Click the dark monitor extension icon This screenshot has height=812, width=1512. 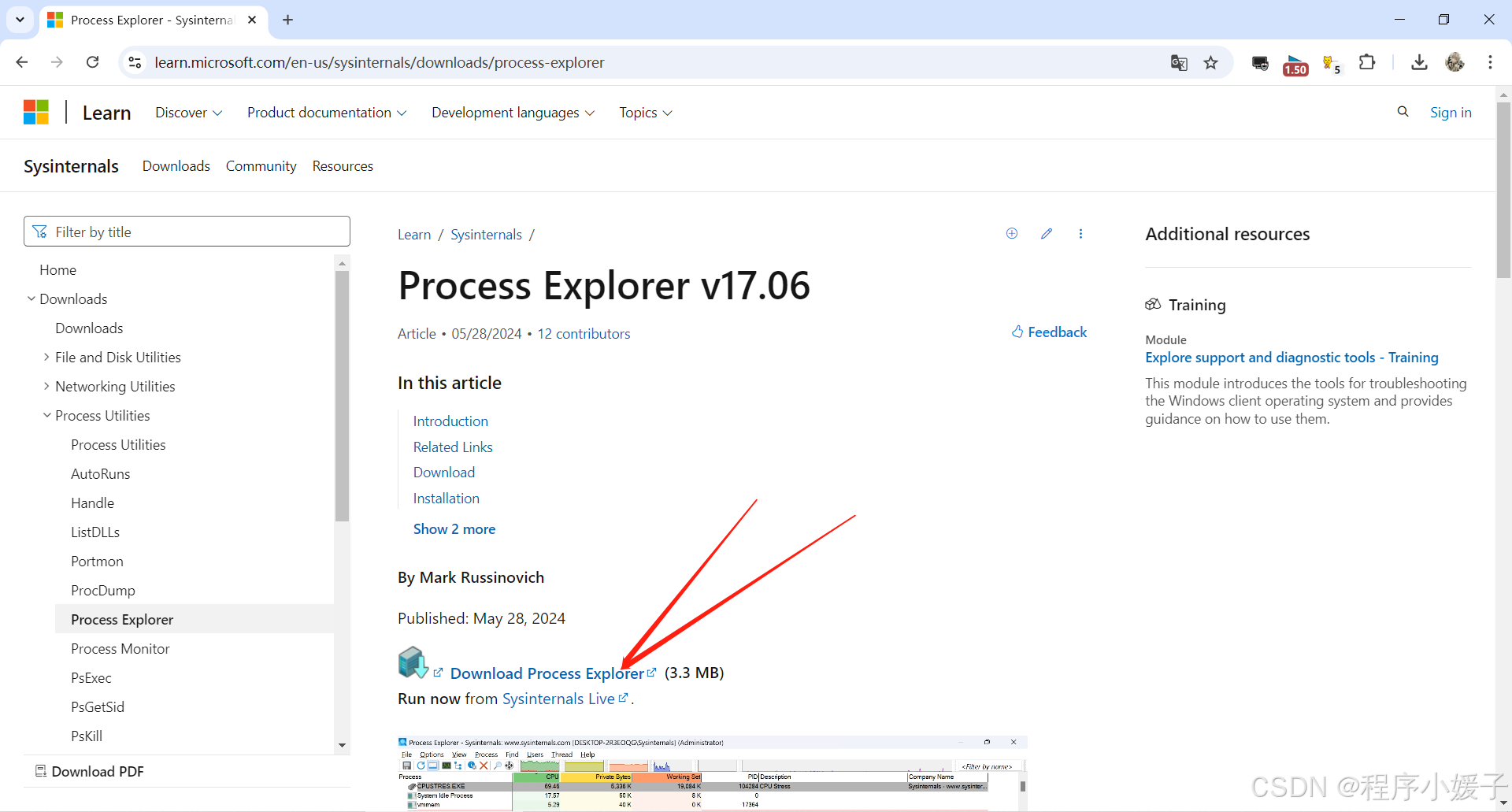[x=1260, y=63]
